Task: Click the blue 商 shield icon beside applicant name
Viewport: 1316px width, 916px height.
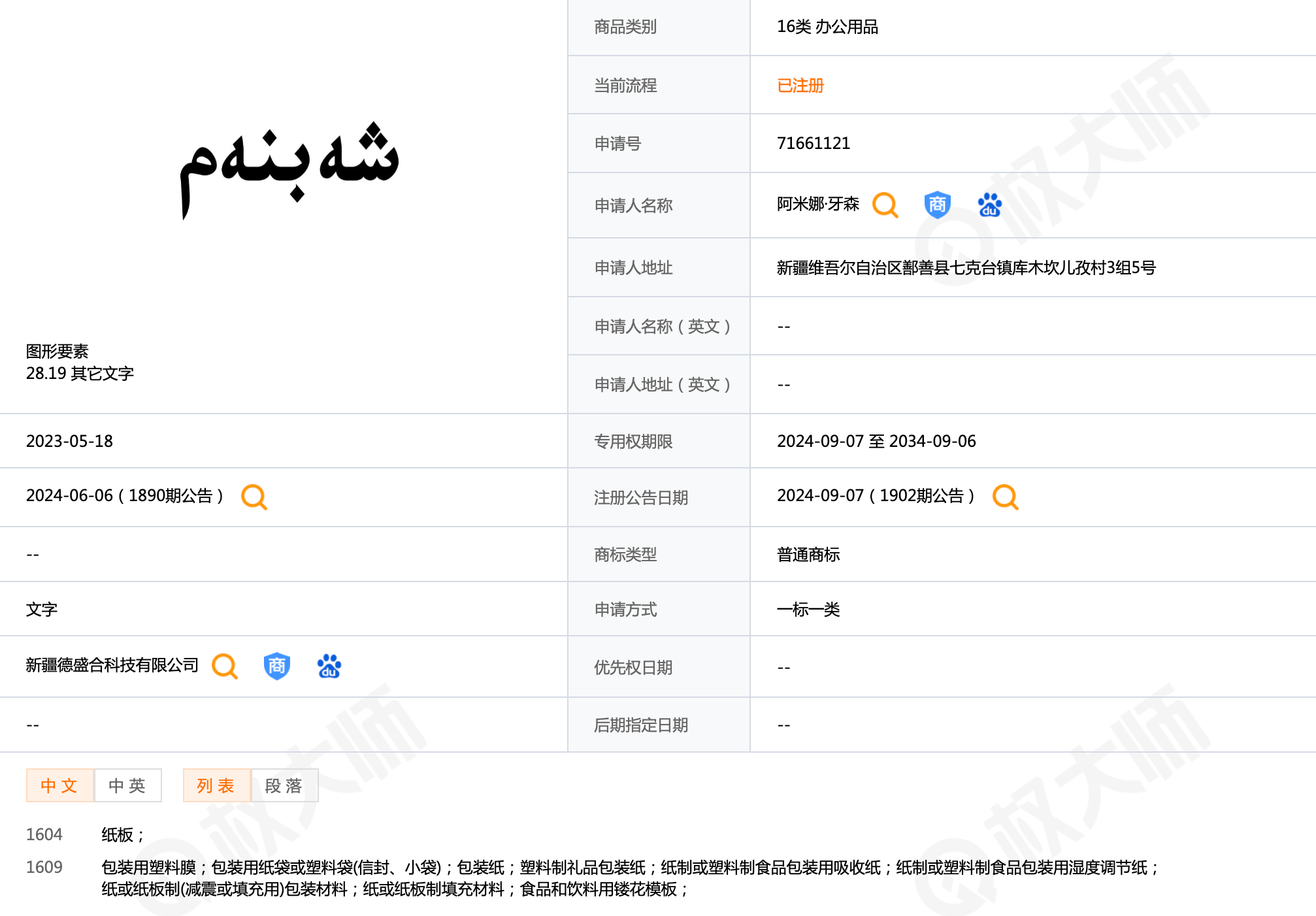Action: (x=937, y=205)
